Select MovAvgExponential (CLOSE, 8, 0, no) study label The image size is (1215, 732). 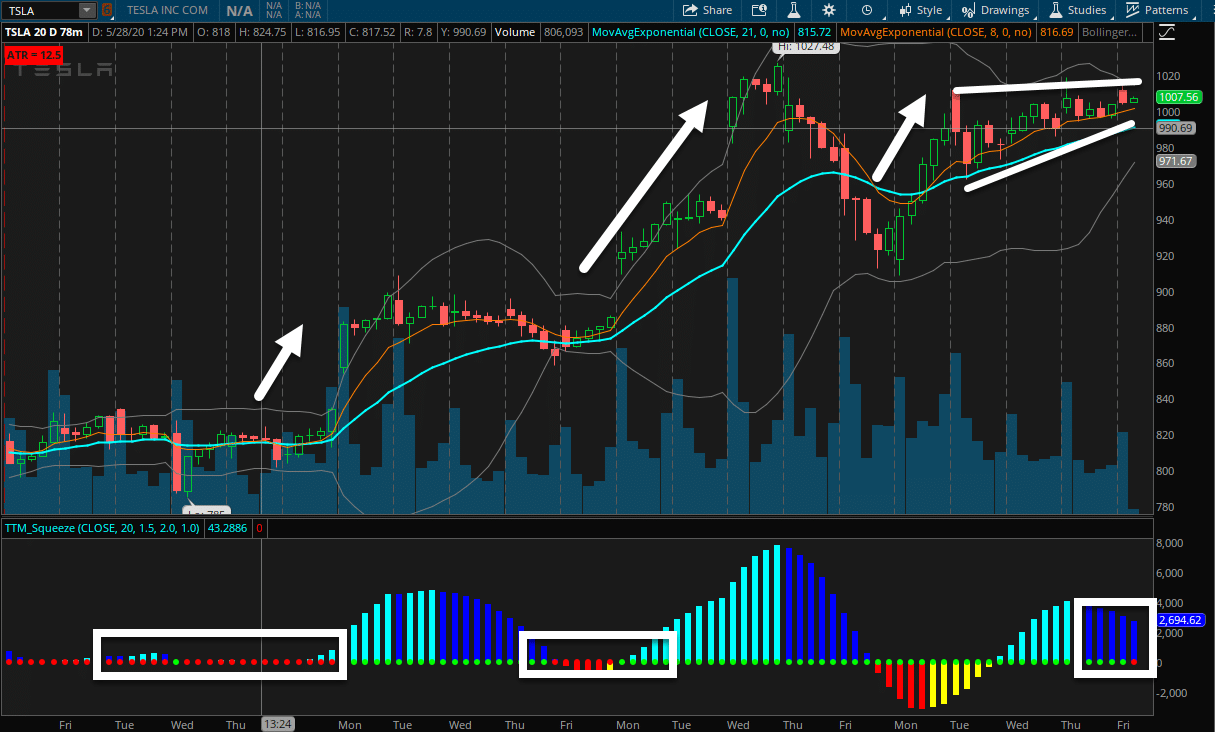pyautogui.click(x=937, y=32)
